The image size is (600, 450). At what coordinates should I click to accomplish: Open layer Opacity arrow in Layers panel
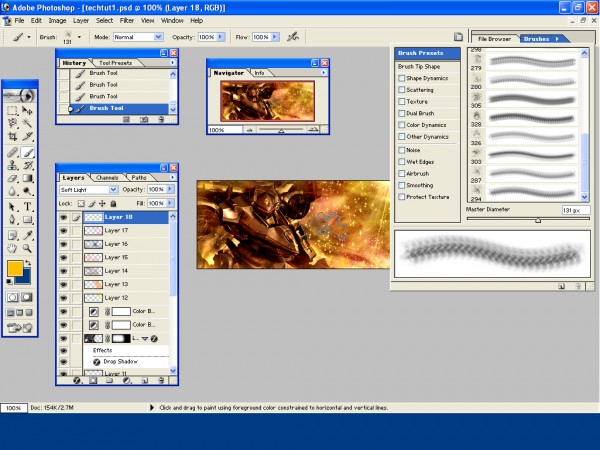point(170,189)
